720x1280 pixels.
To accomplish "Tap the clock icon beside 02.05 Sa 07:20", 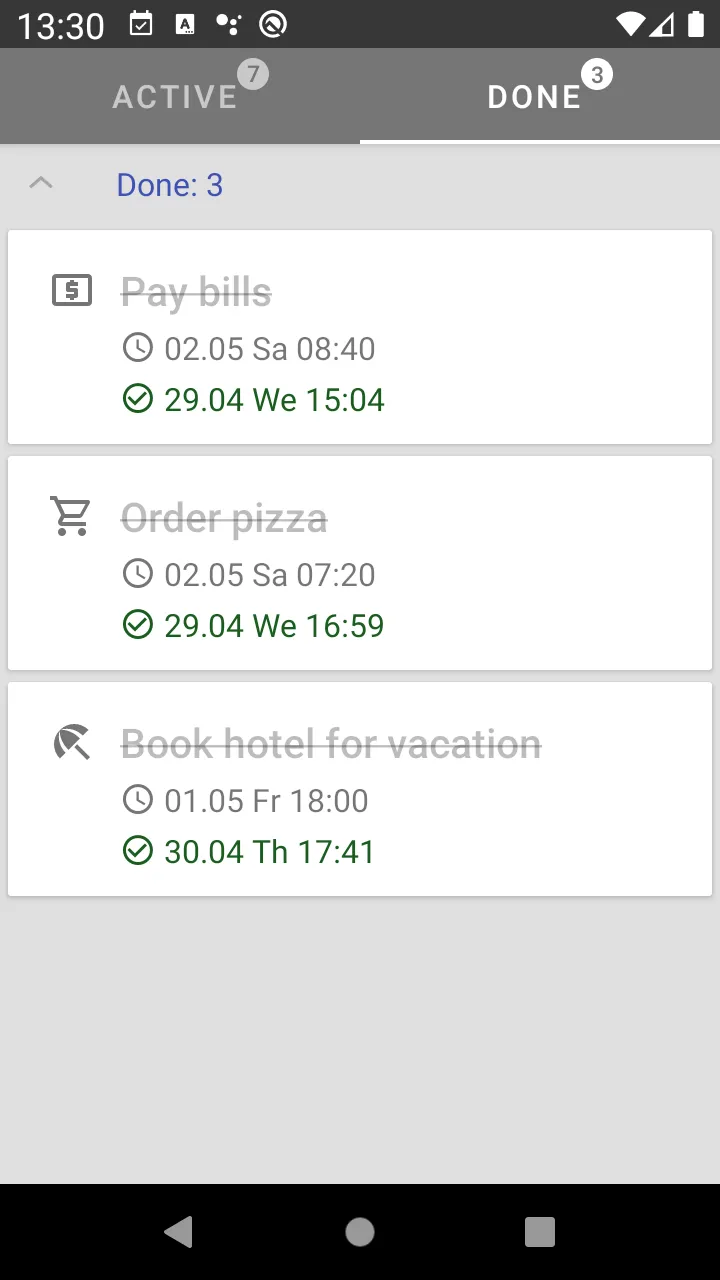I will click(x=137, y=574).
